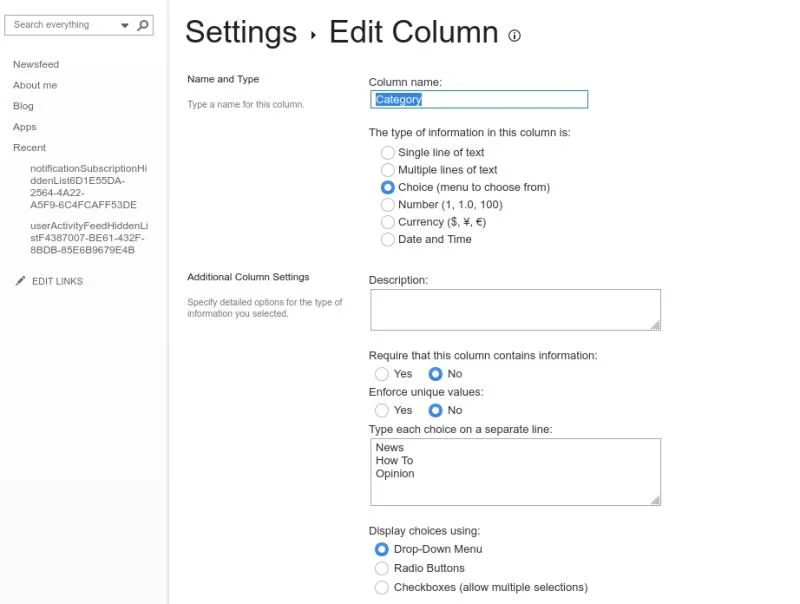
Task: Click the Description text area
Action: [x=515, y=310]
